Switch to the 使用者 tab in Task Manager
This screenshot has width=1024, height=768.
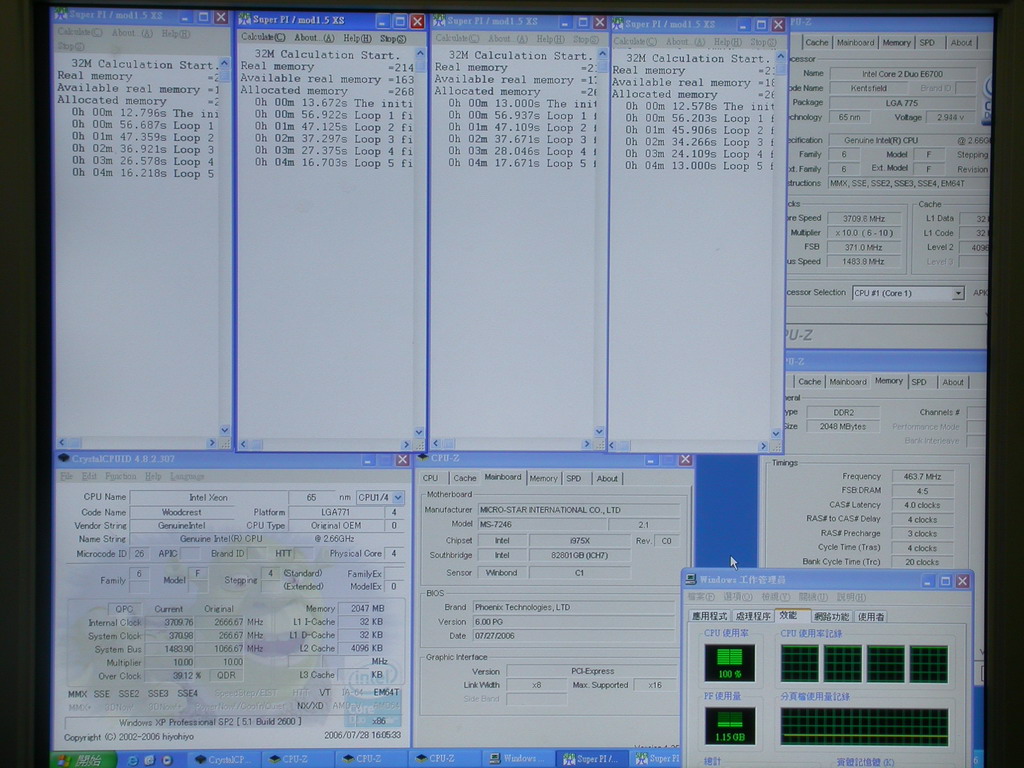coord(871,616)
